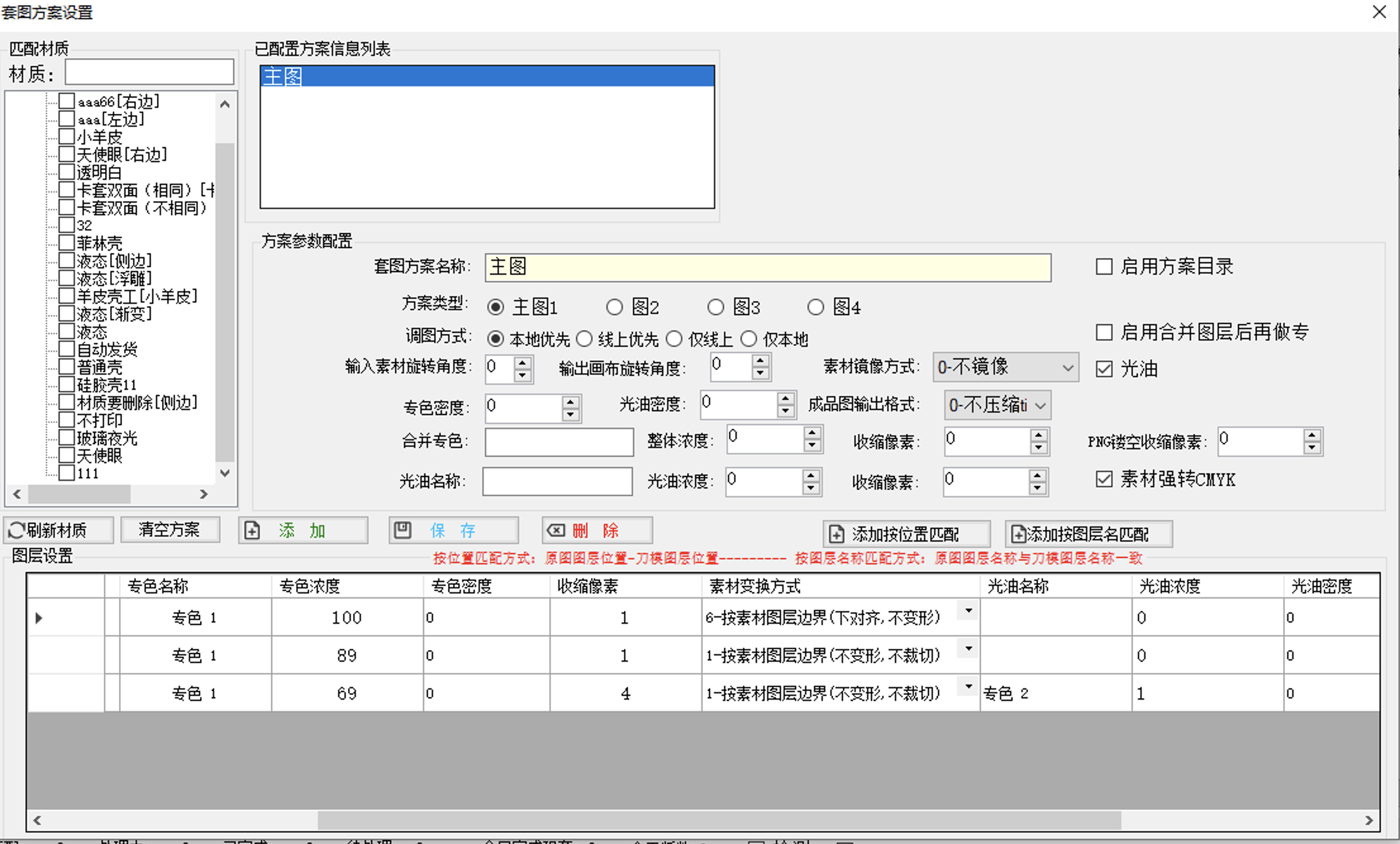Enable the 启用方案目录 checkbox

tap(1104, 266)
